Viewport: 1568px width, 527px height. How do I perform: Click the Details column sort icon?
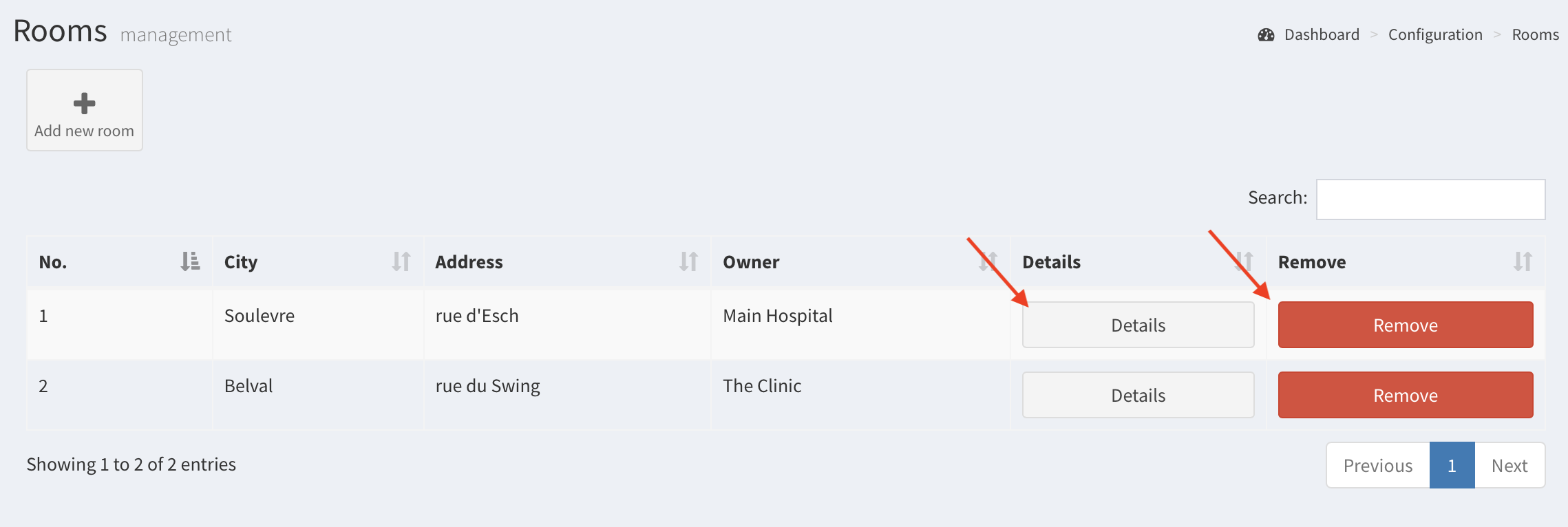[1244, 261]
